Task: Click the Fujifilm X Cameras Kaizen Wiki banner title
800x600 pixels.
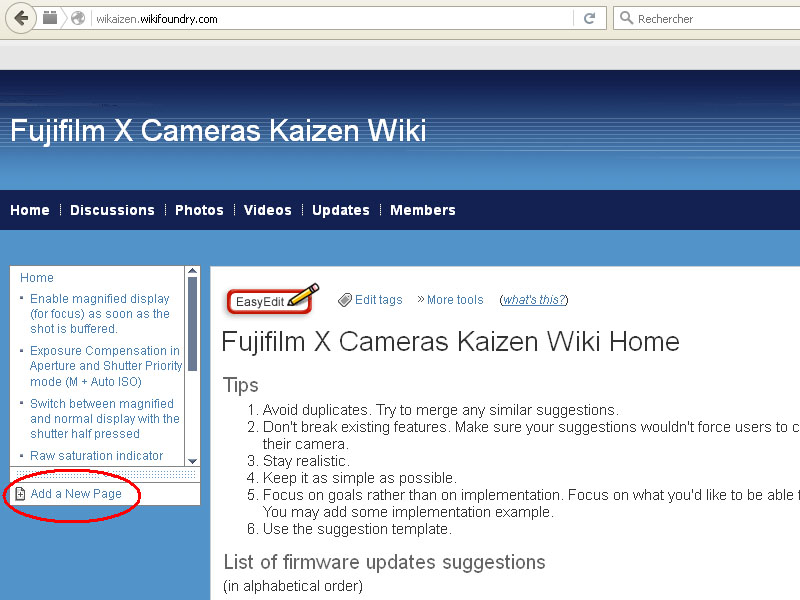Action: pyautogui.click(x=218, y=131)
